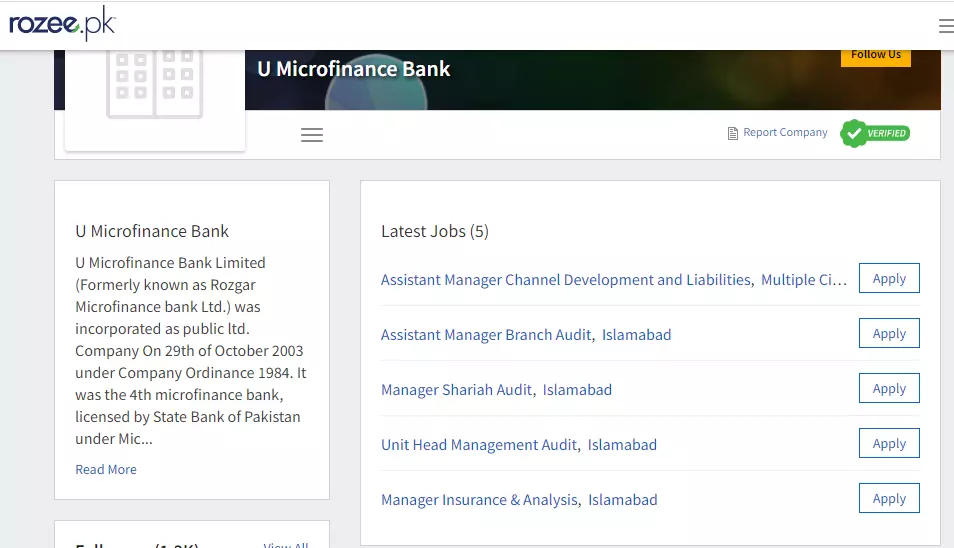Open the top-right hamburger menu

click(946, 26)
